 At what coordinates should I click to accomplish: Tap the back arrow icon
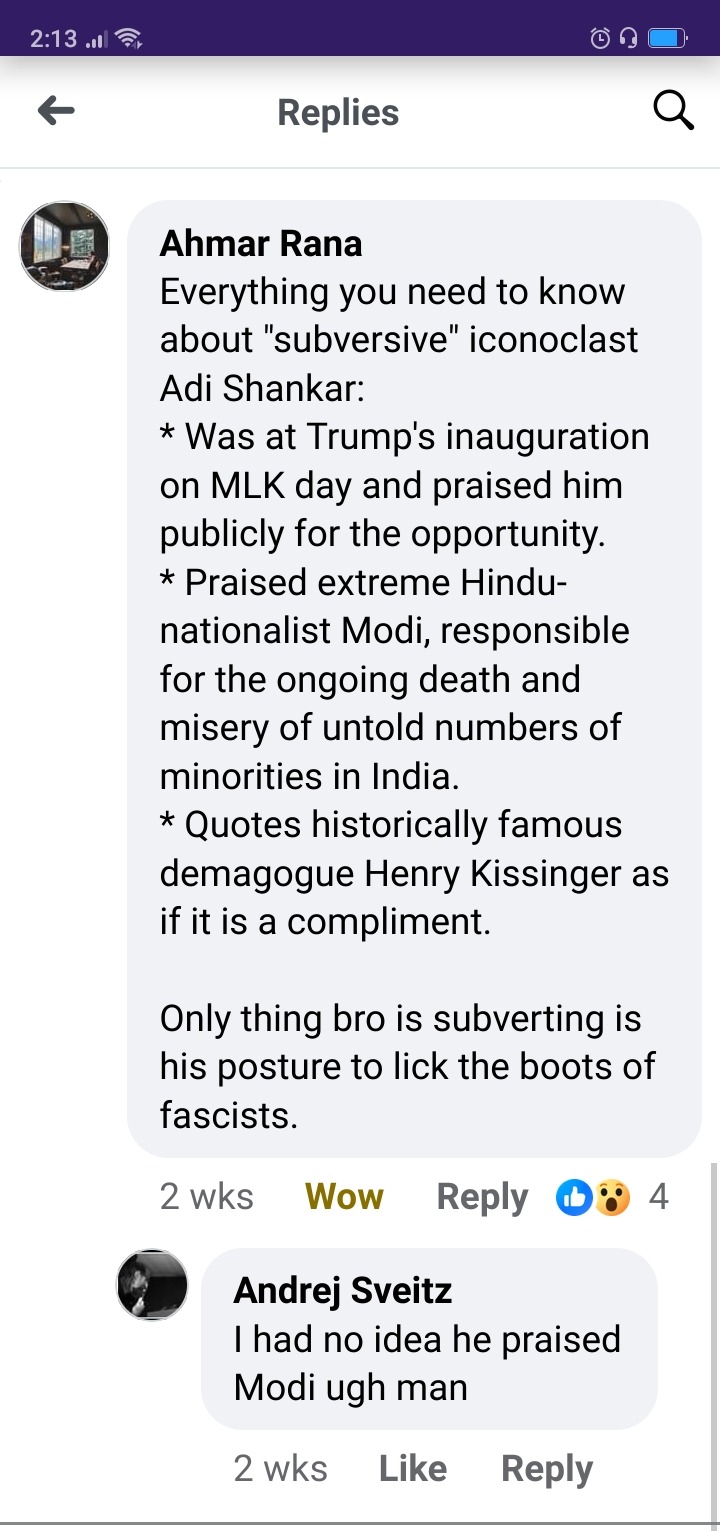coord(56,112)
